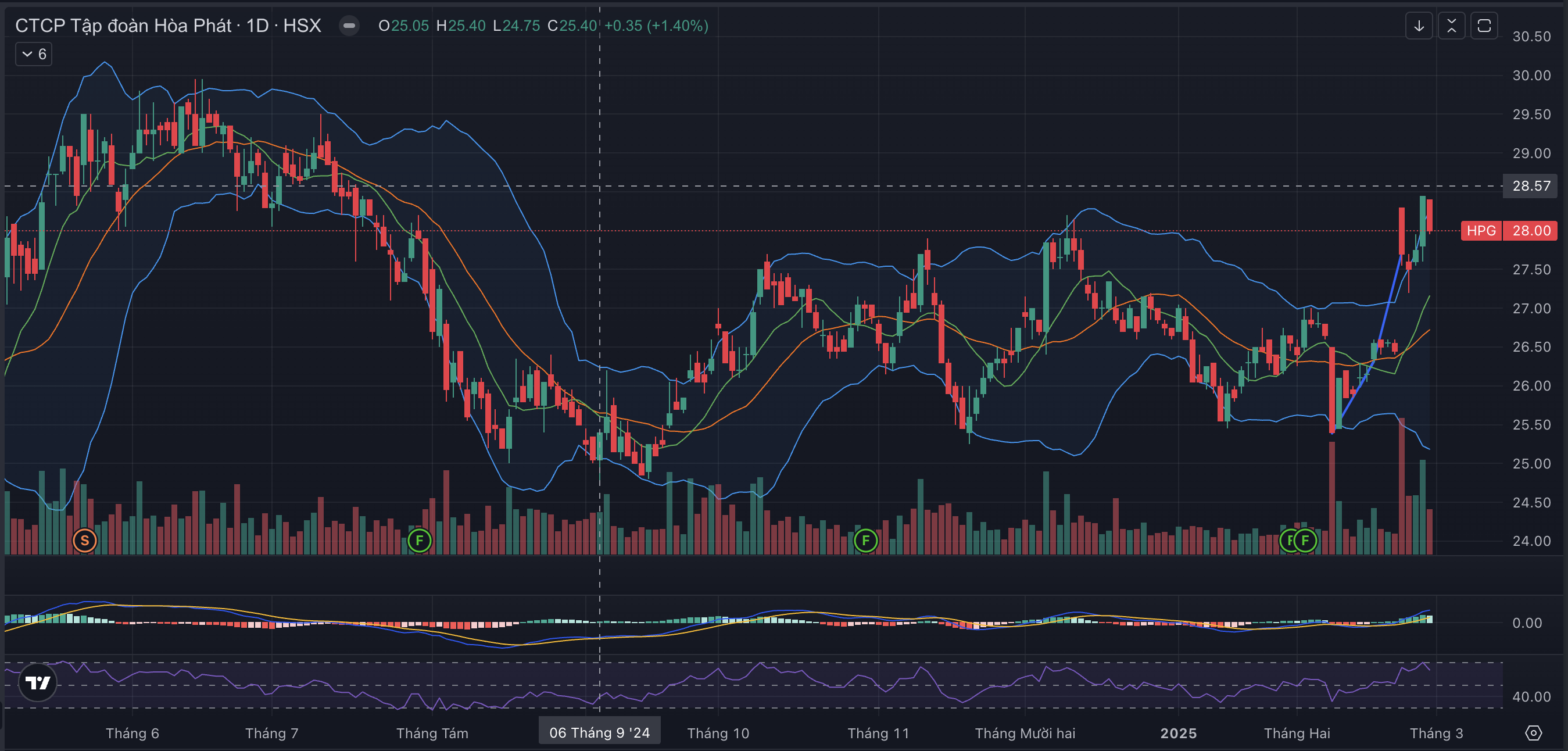Click rightmost F marker near Tháng Hai
This screenshot has width=1568, height=751.
point(1306,541)
